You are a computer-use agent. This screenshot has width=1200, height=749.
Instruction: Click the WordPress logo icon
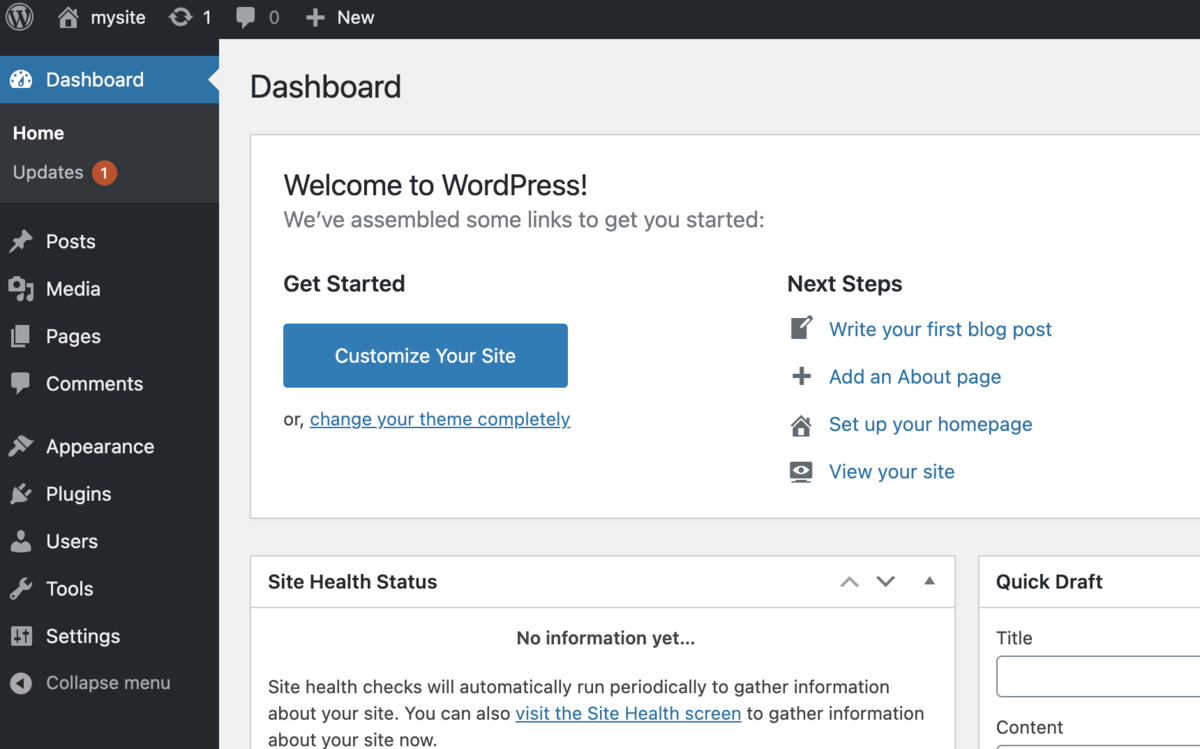(x=20, y=17)
